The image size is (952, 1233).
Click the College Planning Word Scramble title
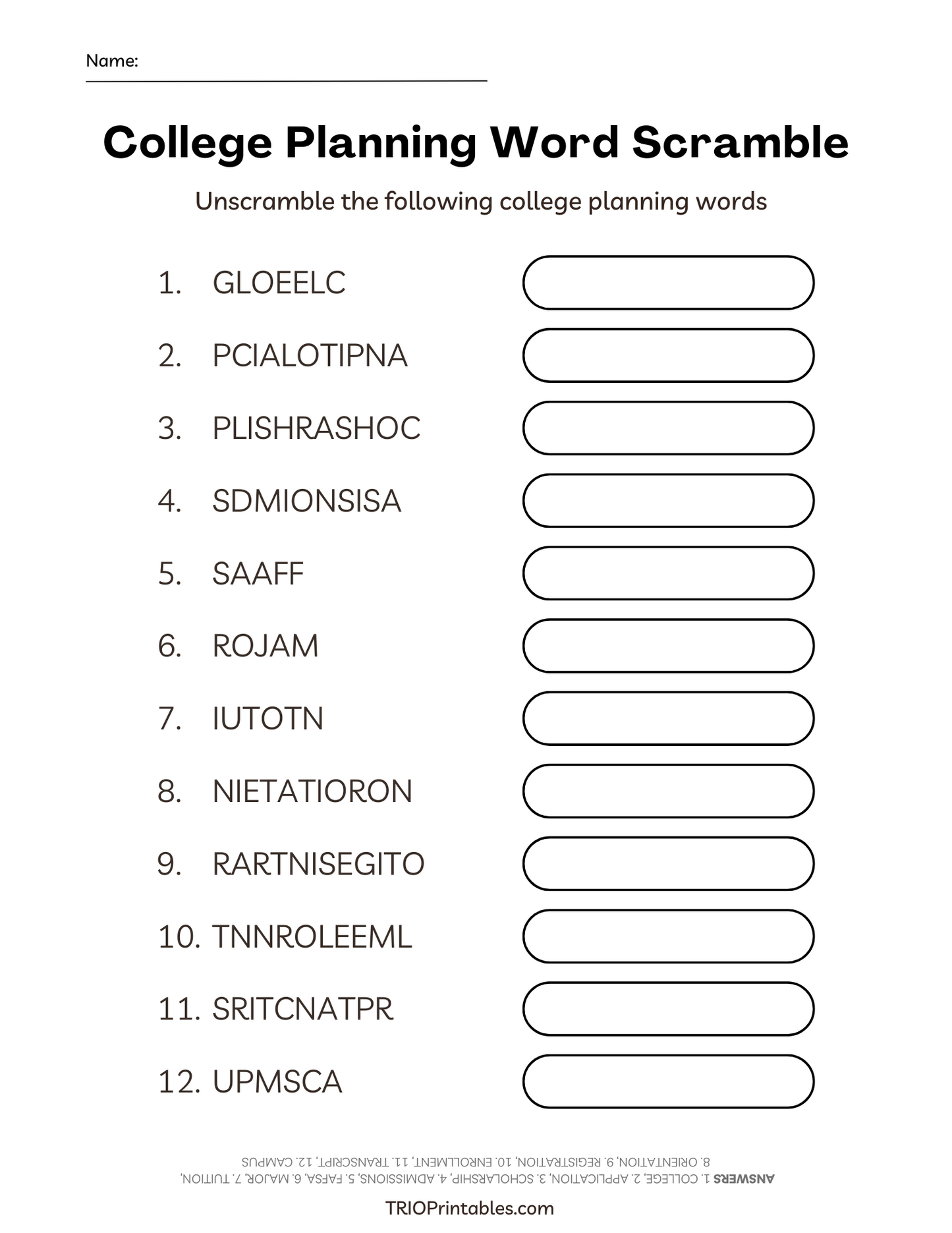pos(476,142)
